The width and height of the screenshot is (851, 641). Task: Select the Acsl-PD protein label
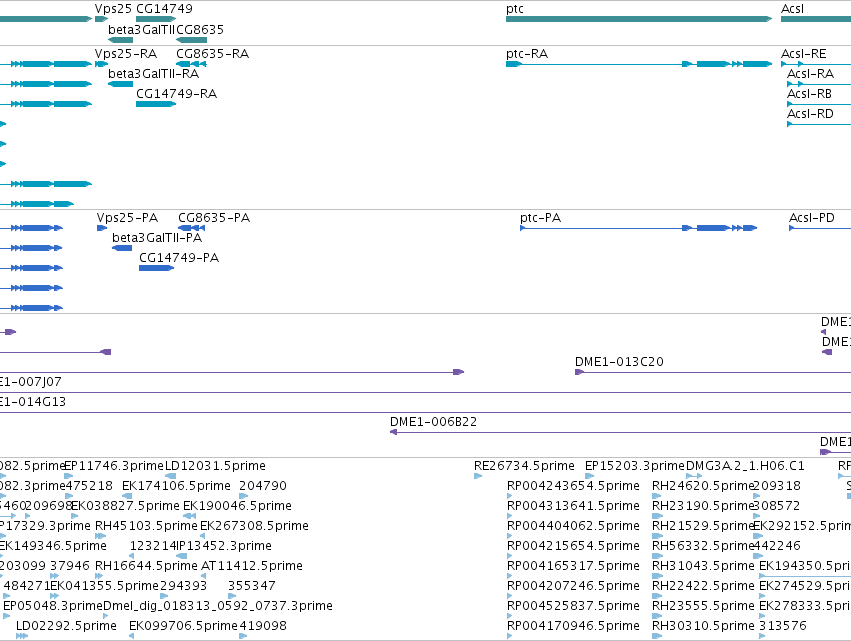(811, 218)
